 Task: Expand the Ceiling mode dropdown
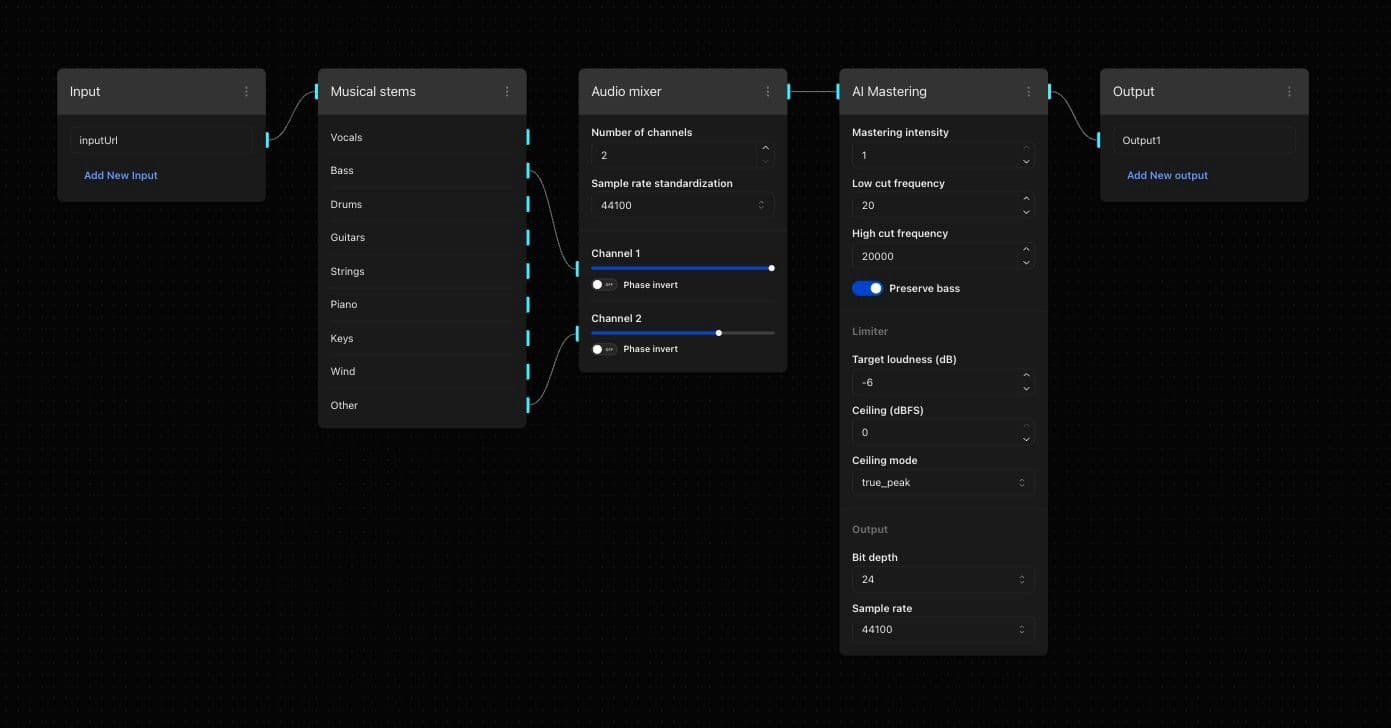click(942, 483)
